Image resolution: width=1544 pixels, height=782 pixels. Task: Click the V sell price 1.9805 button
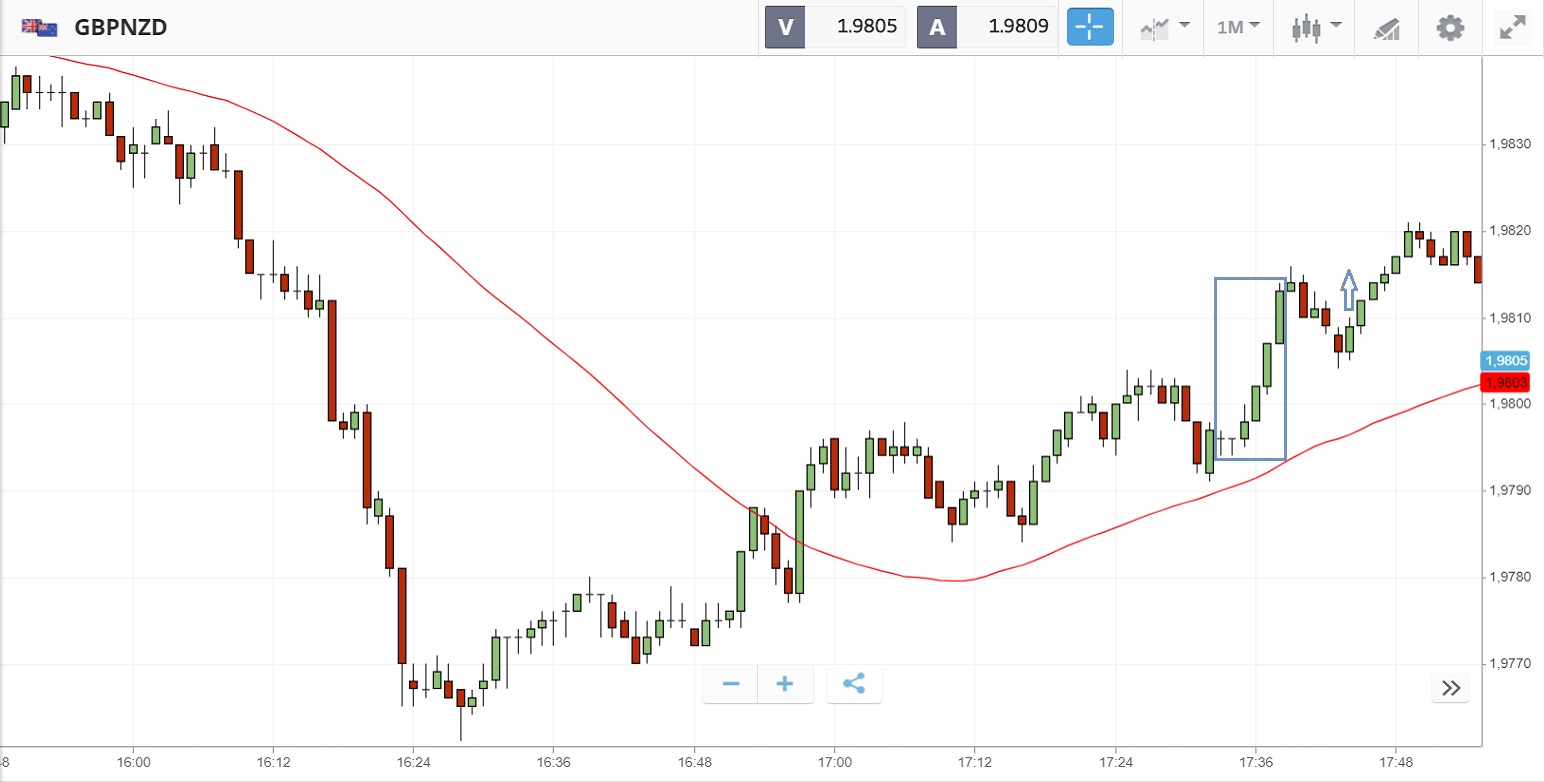[x=835, y=27]
